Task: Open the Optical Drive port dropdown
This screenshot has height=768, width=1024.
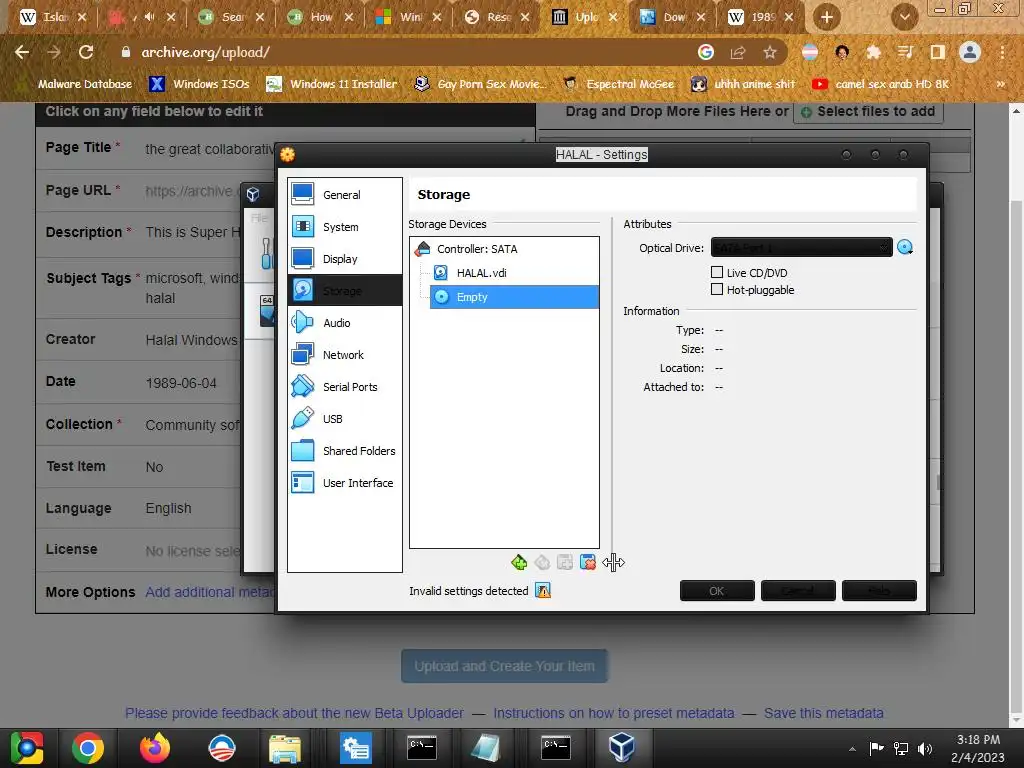Action: (801, 248)
